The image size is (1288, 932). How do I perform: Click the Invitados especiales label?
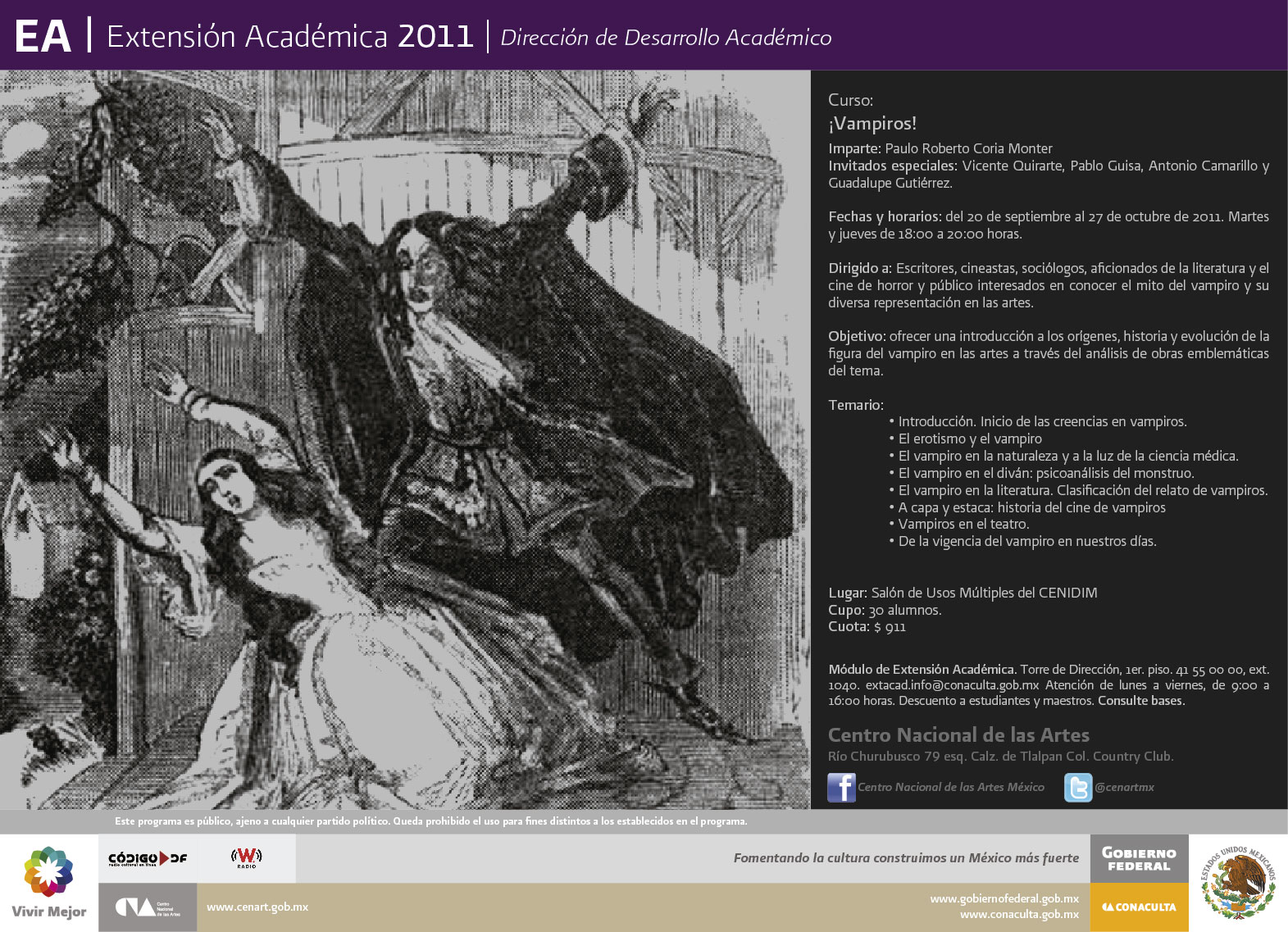pos(893,166)
